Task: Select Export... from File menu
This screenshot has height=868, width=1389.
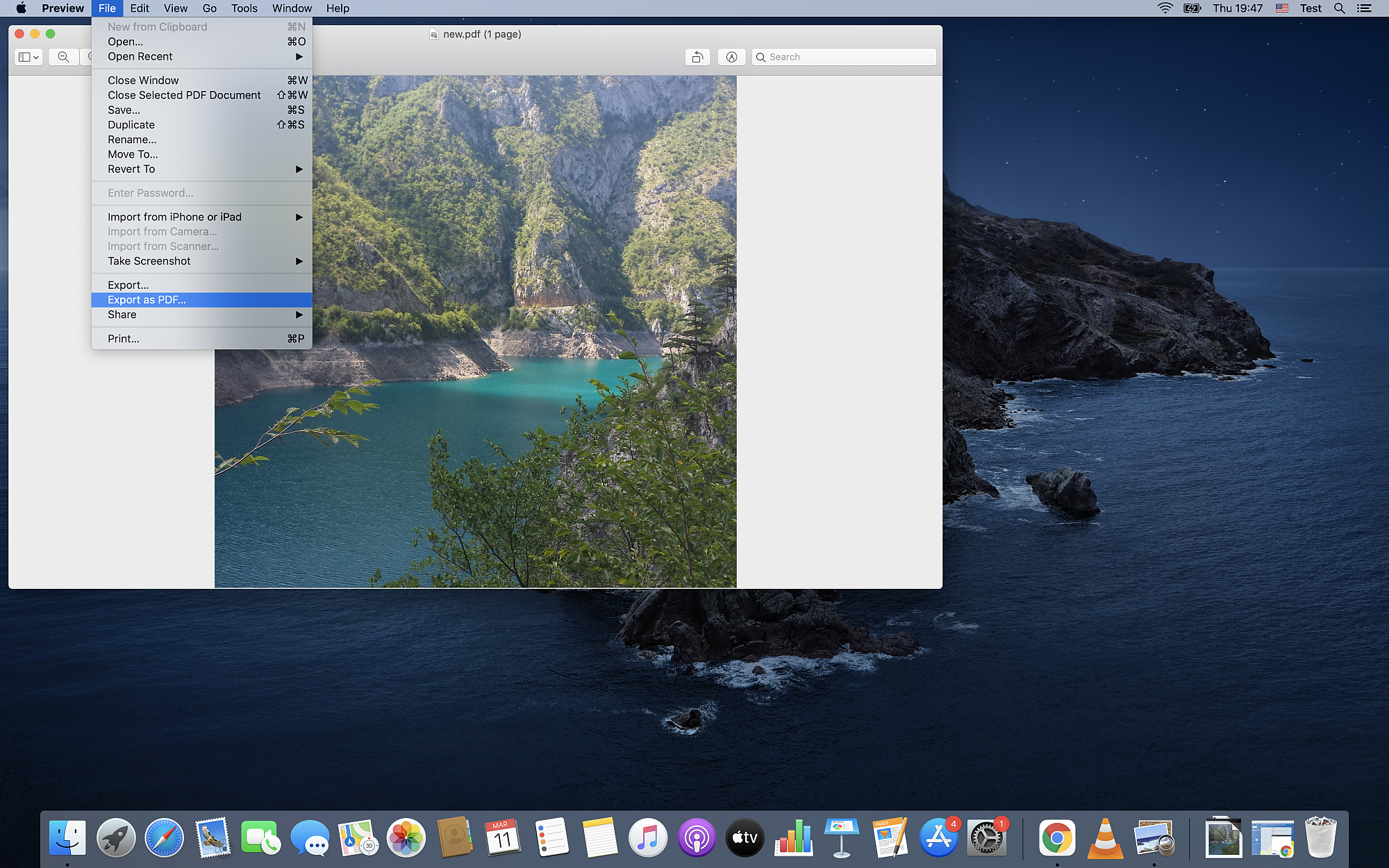Action: point(128,285)
